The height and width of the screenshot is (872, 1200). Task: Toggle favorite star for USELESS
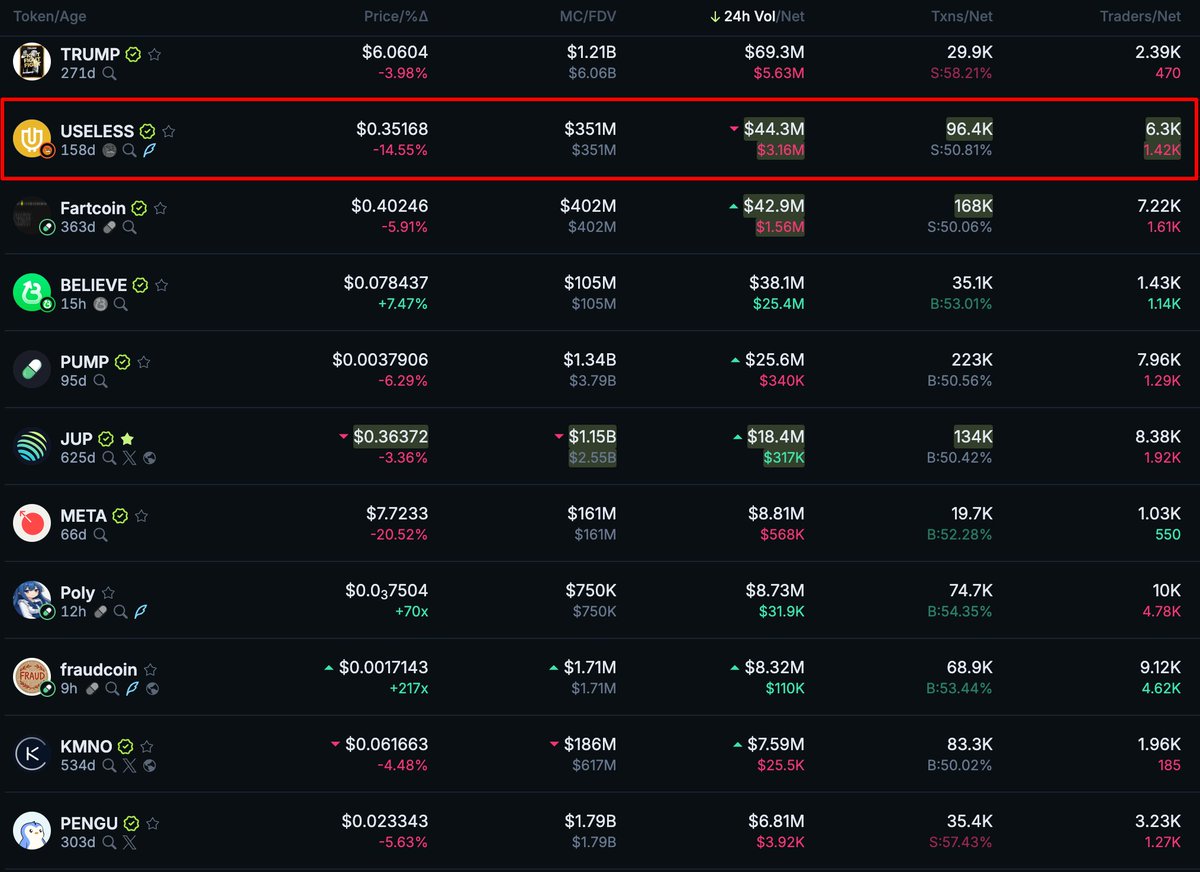click(x=168, y=131)
